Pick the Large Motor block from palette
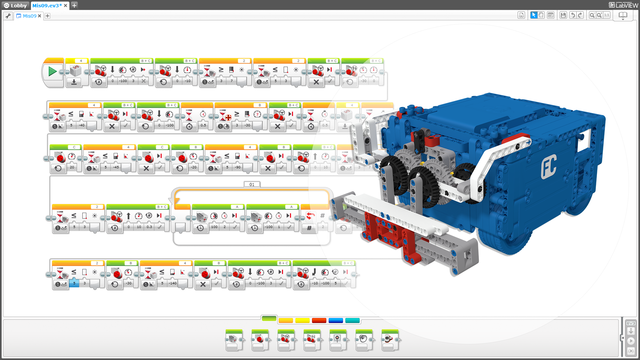This screenshot has width=640, height=360. pos(260,340)
